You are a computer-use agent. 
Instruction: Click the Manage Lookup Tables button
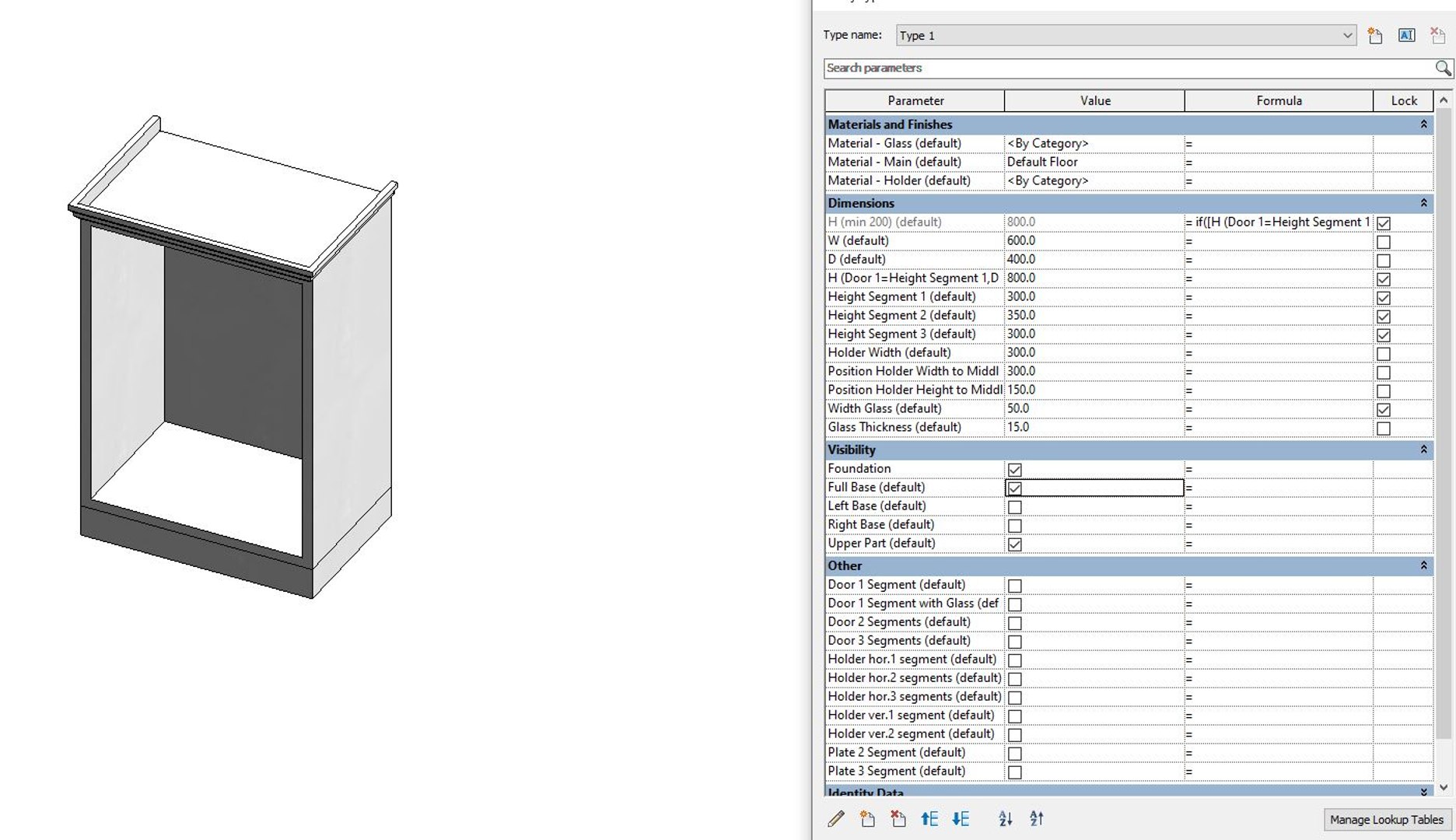[x=1386, y=819]
